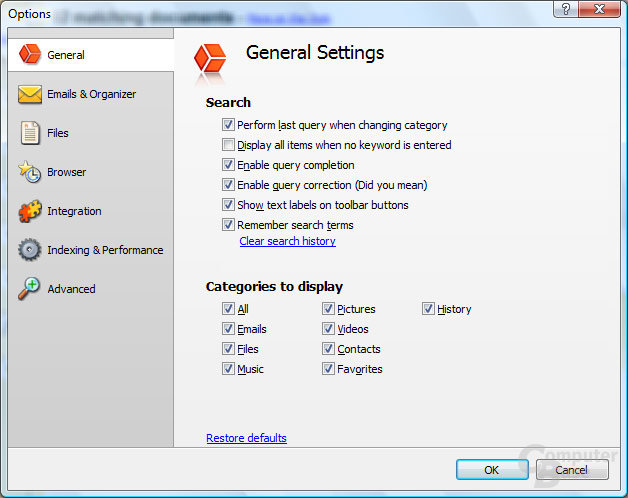
Task: Switch to the Indexing & Performance tab
Action: point(91,250)
